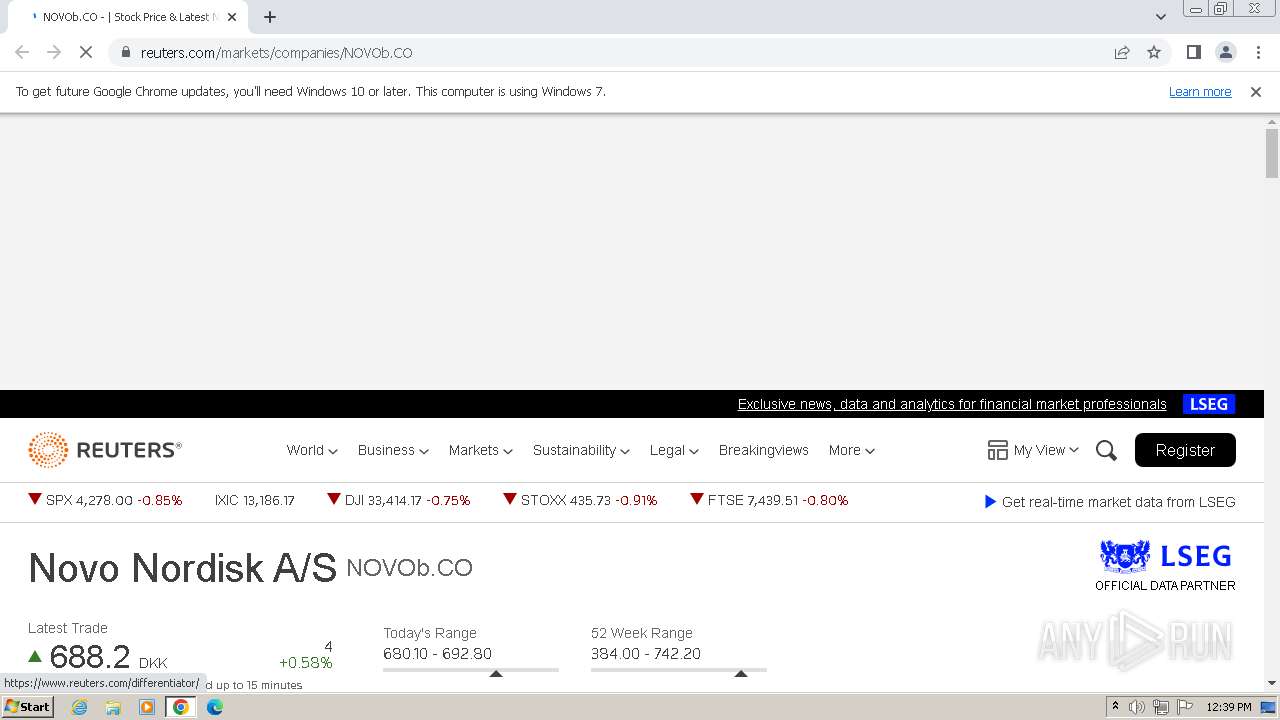This screenshot has height=720, width=1280.
Task: Open the Windows Start menu
Action: 28,707
